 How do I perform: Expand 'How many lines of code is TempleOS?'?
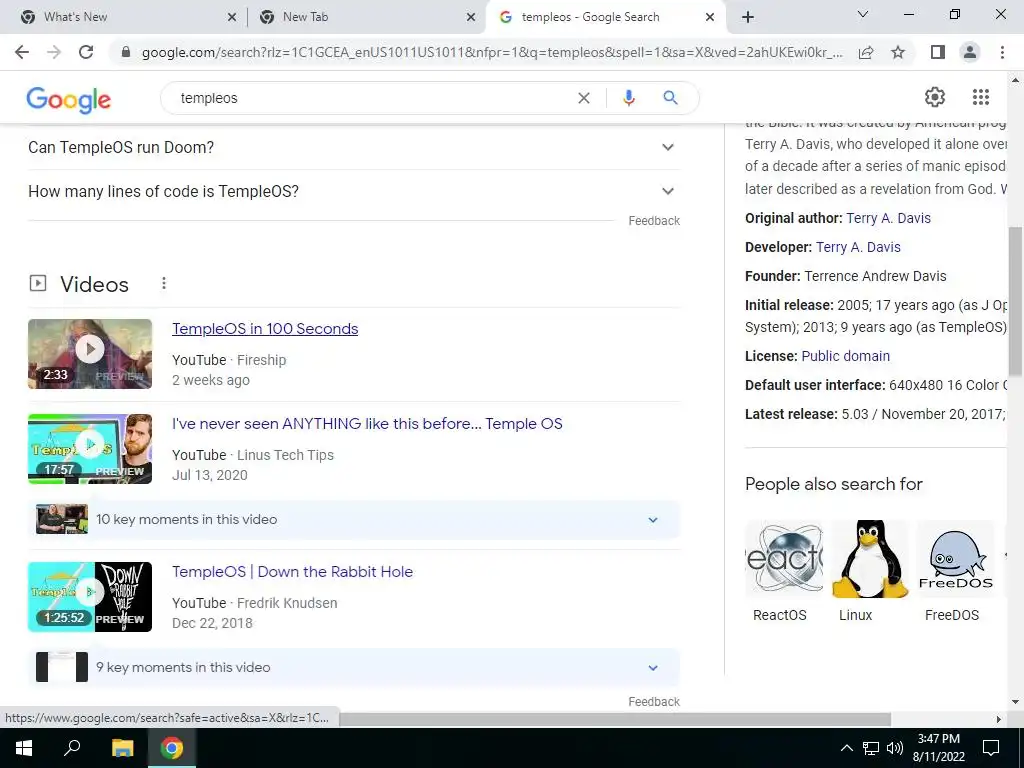tap(354, 191)
